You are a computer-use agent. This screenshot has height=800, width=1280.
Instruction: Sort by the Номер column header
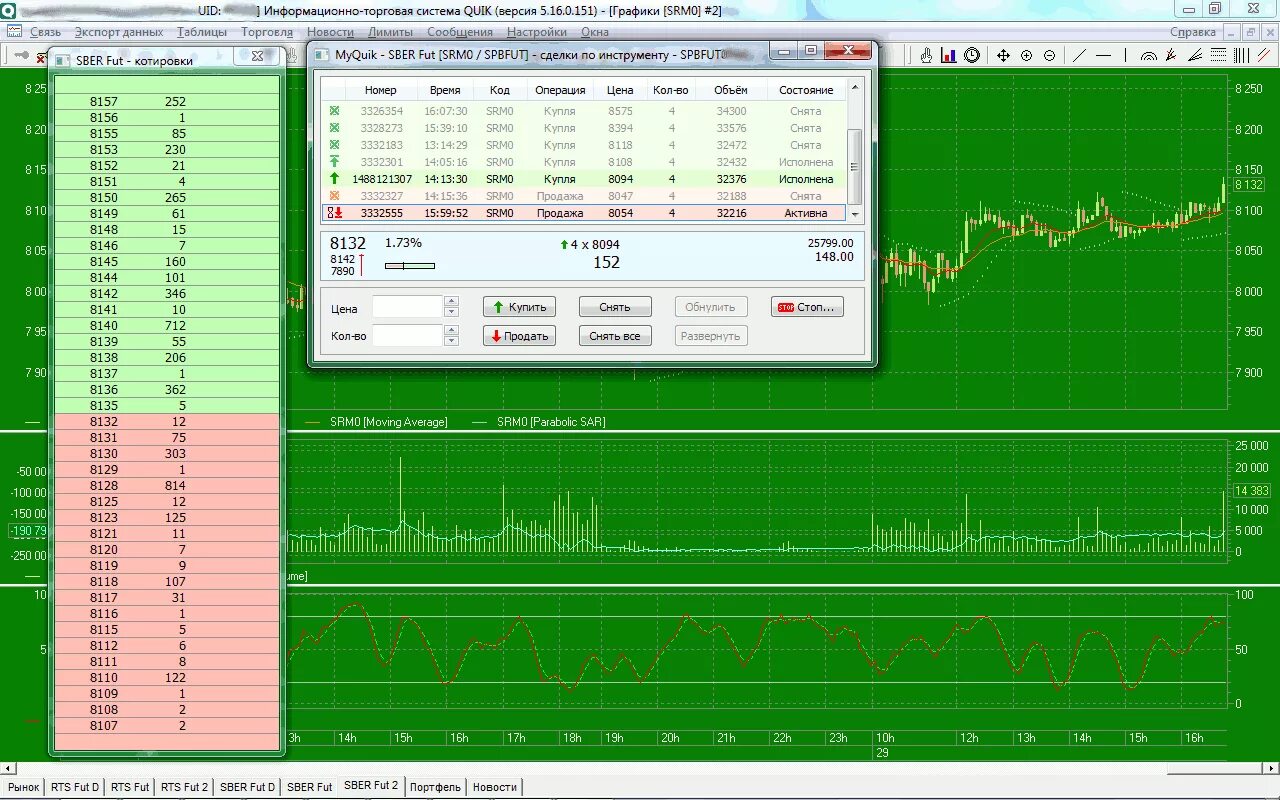click(380, 90)
